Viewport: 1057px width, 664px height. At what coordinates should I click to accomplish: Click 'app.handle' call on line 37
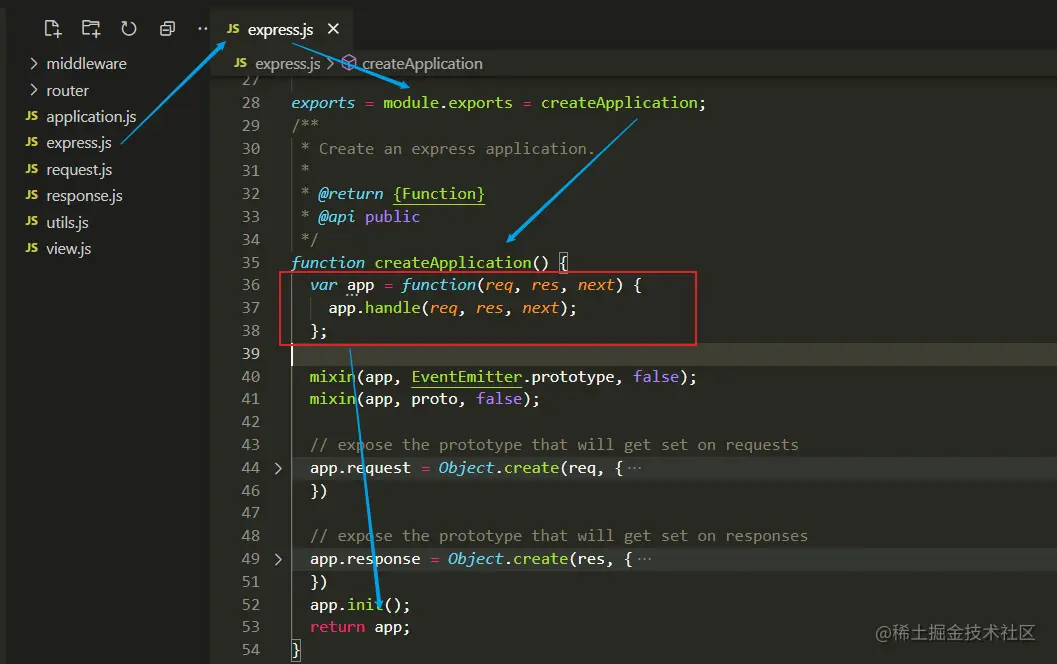pos(374,308)
